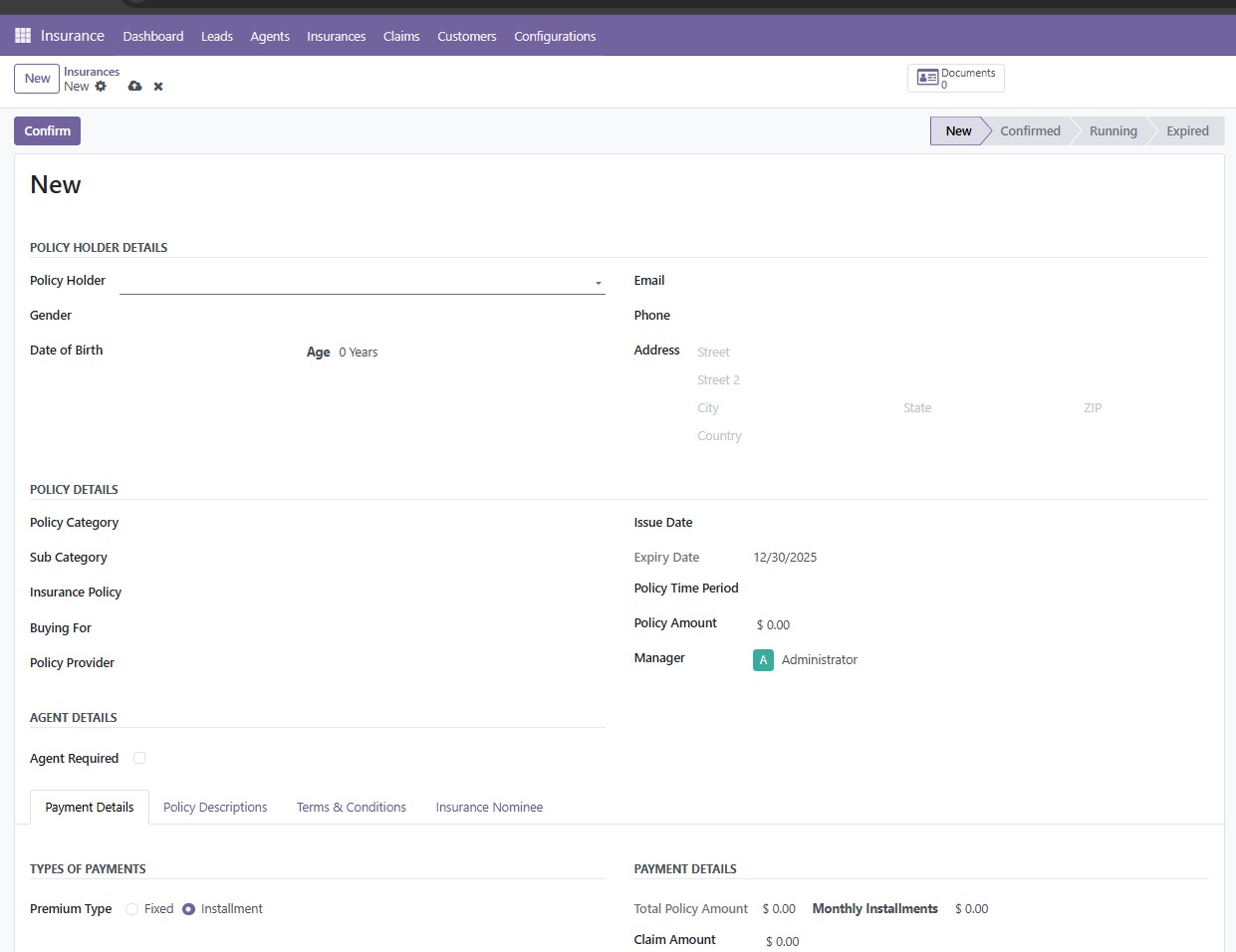
Task: Click the Administrator avatar icon
Action: point(763,660)
